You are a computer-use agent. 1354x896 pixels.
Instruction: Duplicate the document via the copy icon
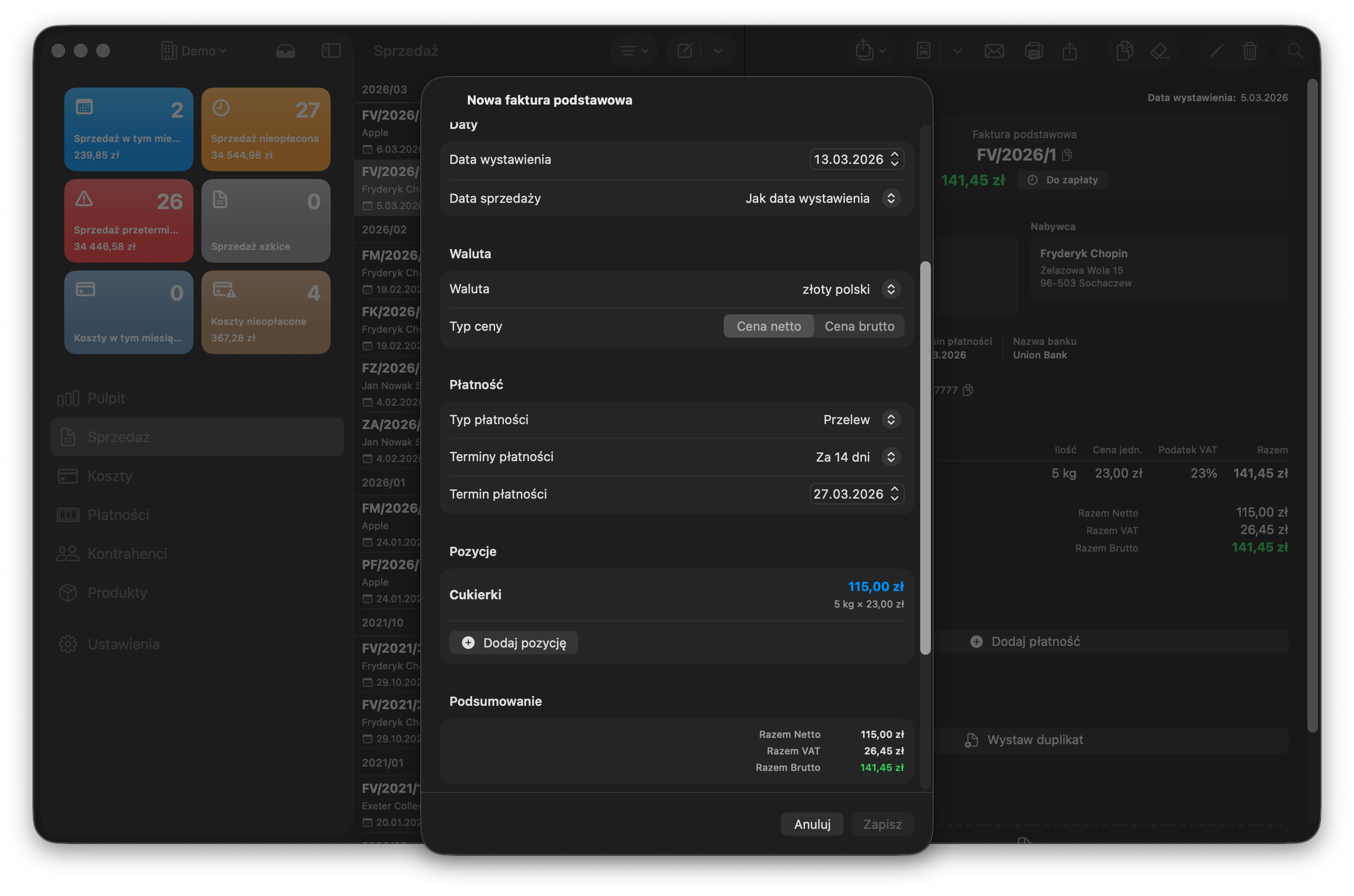click(1124, 51)
